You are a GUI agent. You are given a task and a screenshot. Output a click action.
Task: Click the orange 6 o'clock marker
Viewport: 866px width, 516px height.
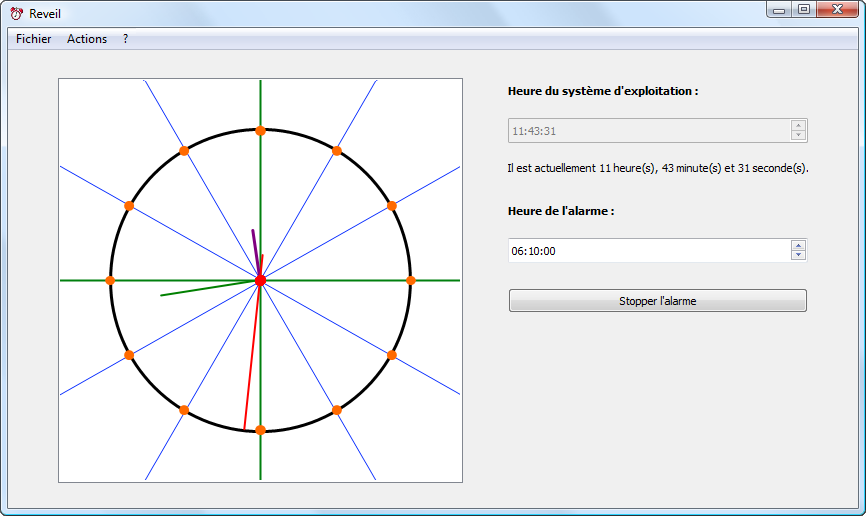click(x=260, y=430)
